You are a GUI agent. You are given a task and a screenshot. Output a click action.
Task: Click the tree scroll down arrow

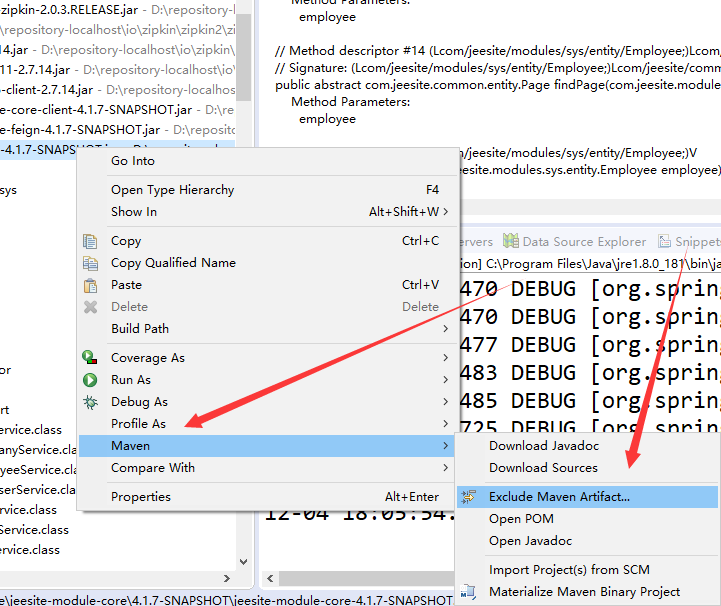244,561
